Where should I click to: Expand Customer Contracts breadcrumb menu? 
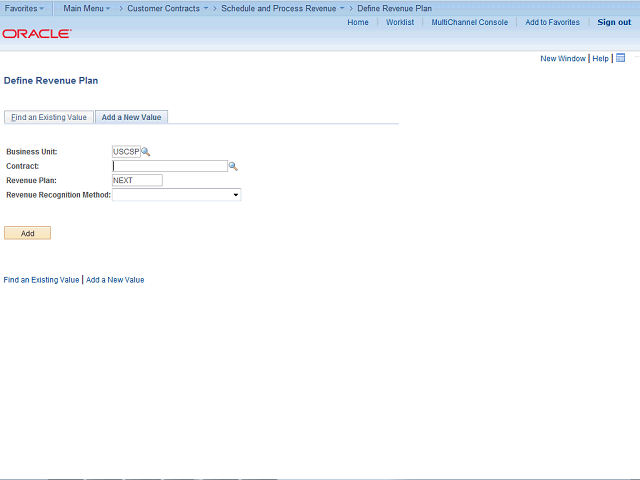tap(167, 8)
